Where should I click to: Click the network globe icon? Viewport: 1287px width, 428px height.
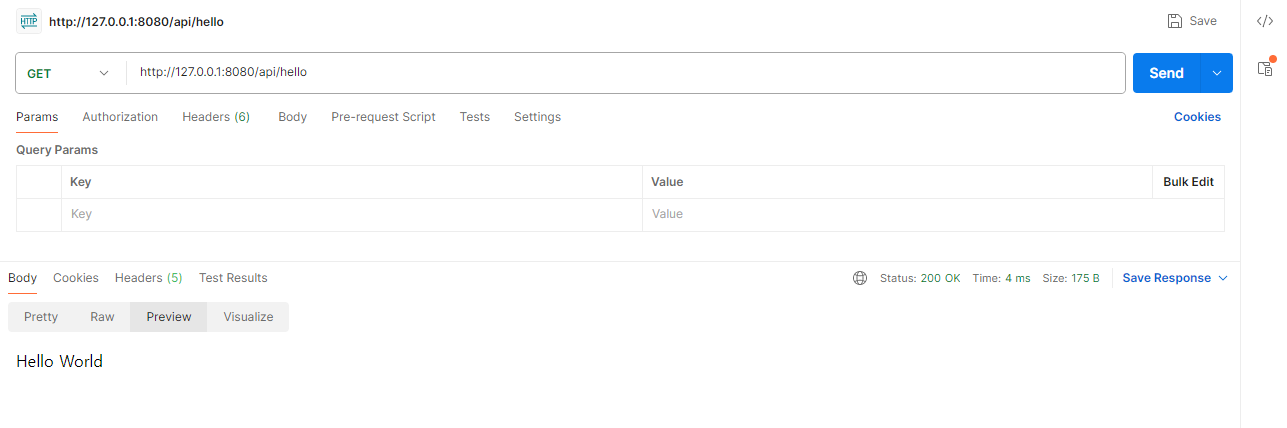pos(860,278)
